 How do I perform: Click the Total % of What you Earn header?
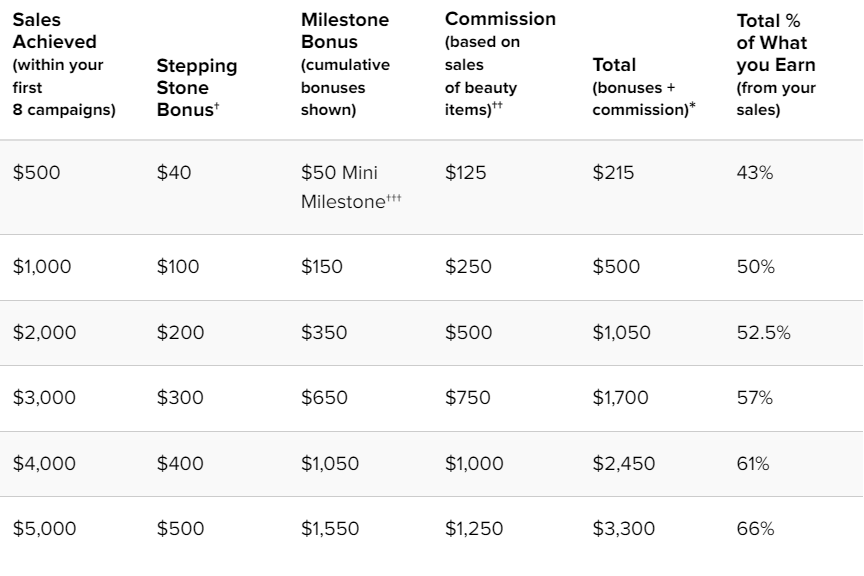pyautogui.click(x=777, y=65)
